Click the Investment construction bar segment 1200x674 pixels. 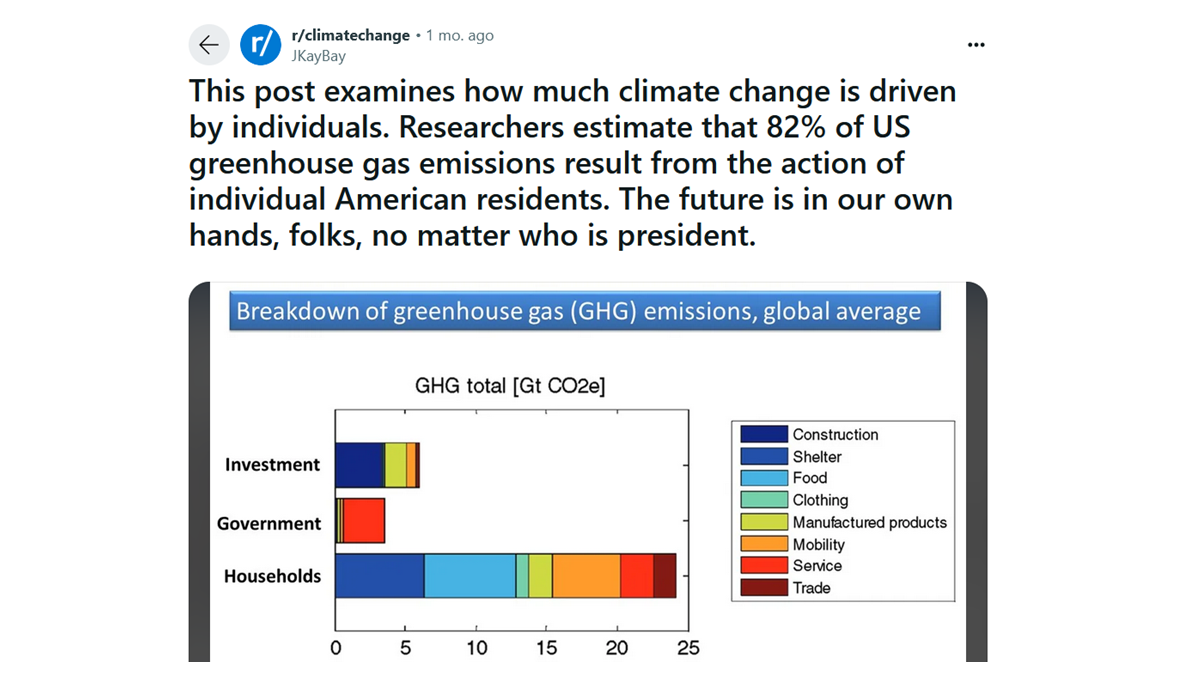tap(359, 465)
